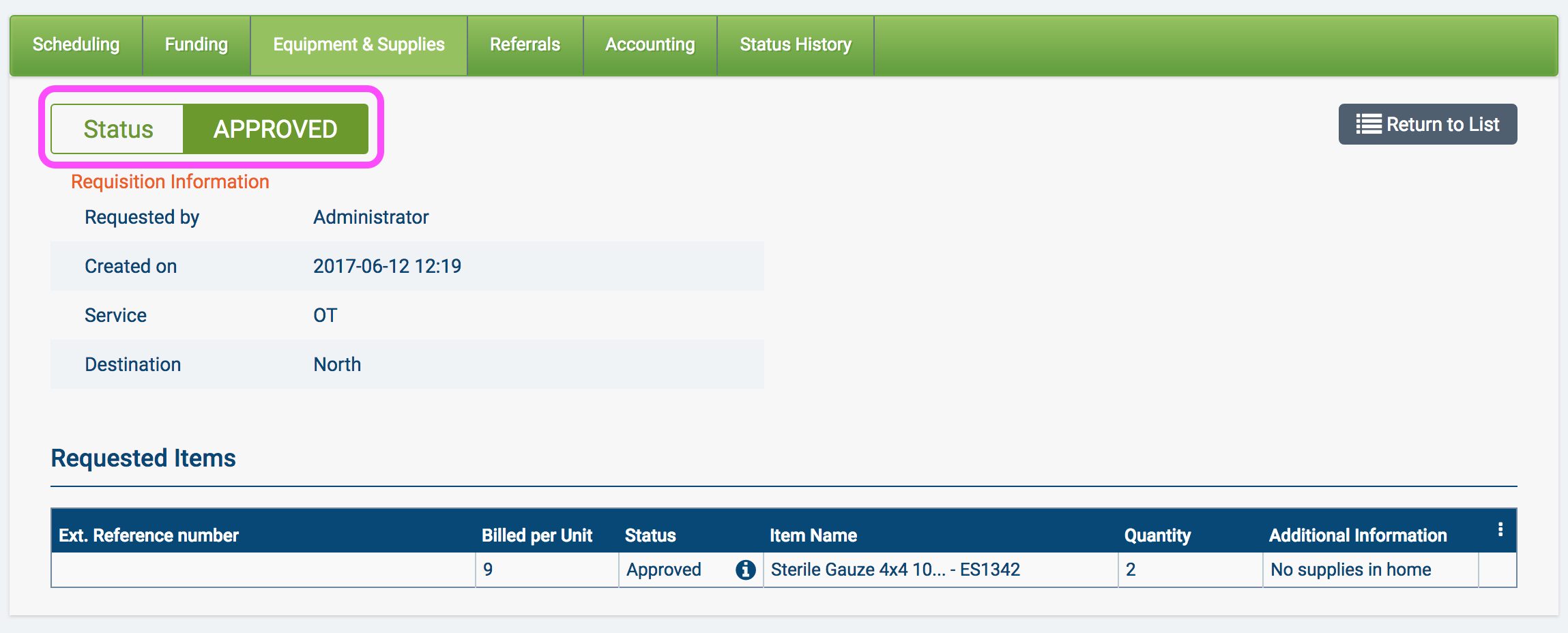Click the info icon beside Approved status
Screen dimensions: 1568x633
pos(745,570)
